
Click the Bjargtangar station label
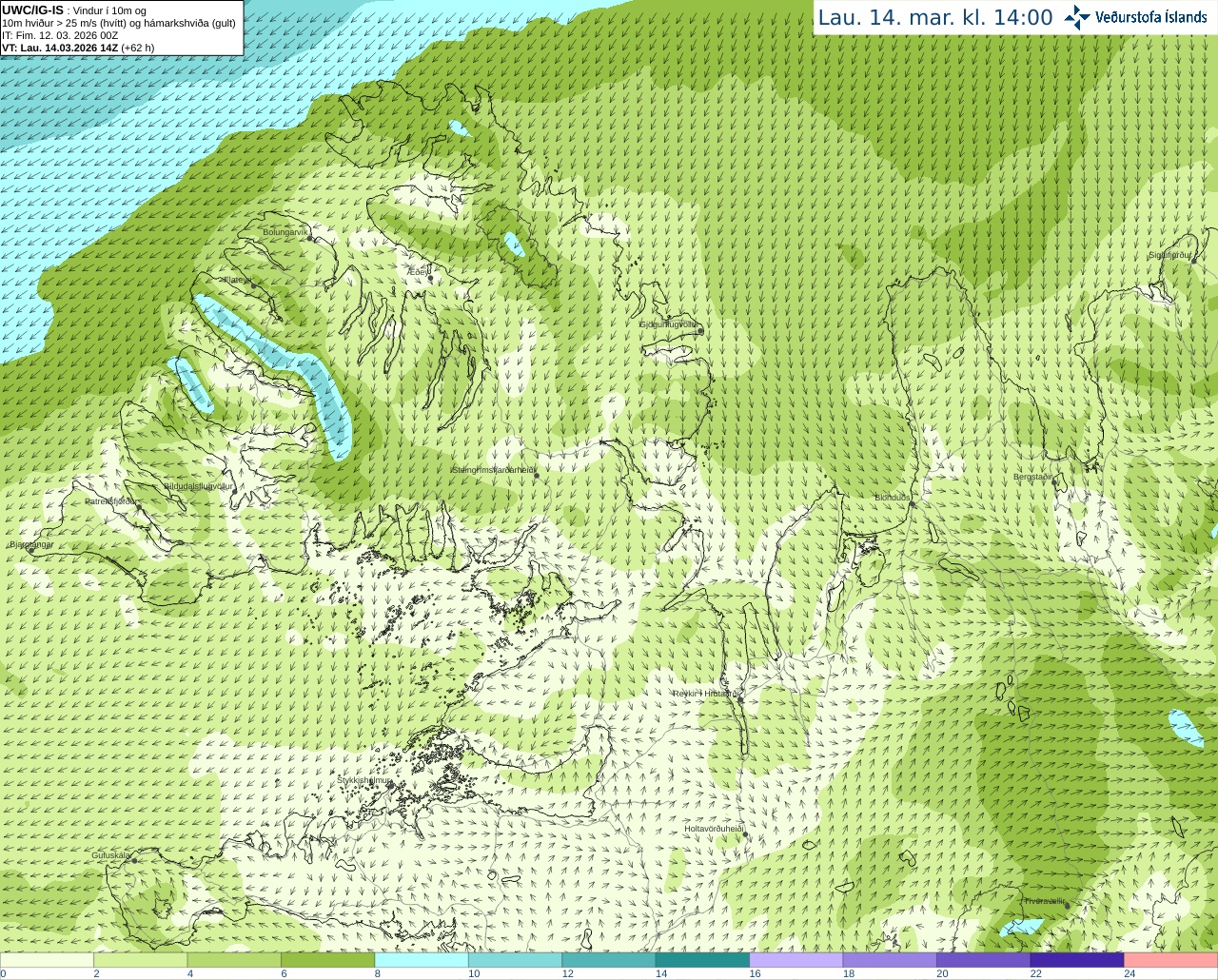(x=31, y=545)
